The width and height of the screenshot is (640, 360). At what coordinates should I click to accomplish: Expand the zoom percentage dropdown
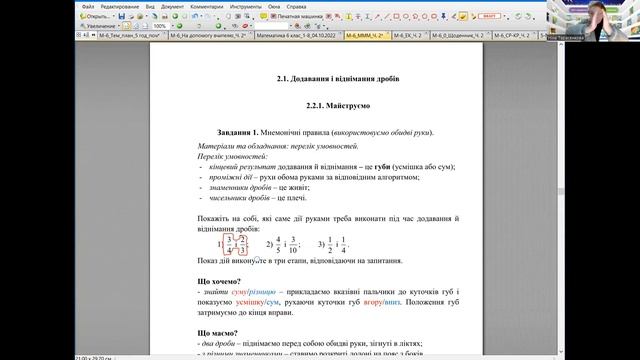173,26
